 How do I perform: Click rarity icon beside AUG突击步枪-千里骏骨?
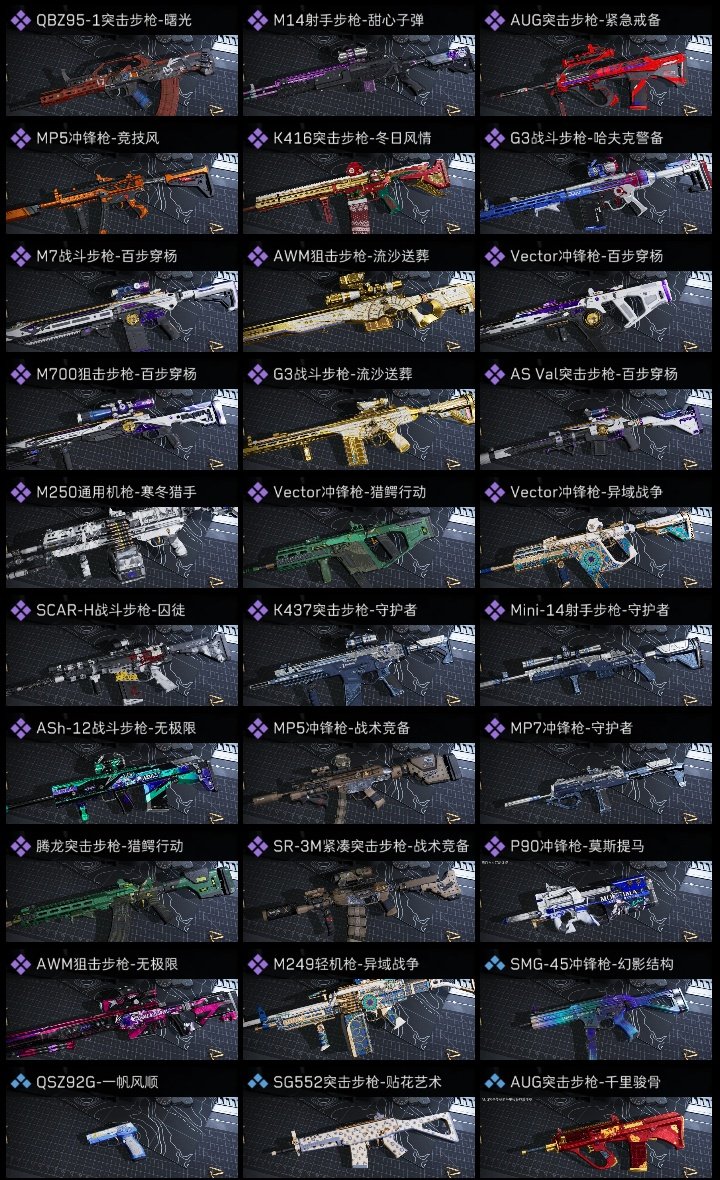(494, 1082)
